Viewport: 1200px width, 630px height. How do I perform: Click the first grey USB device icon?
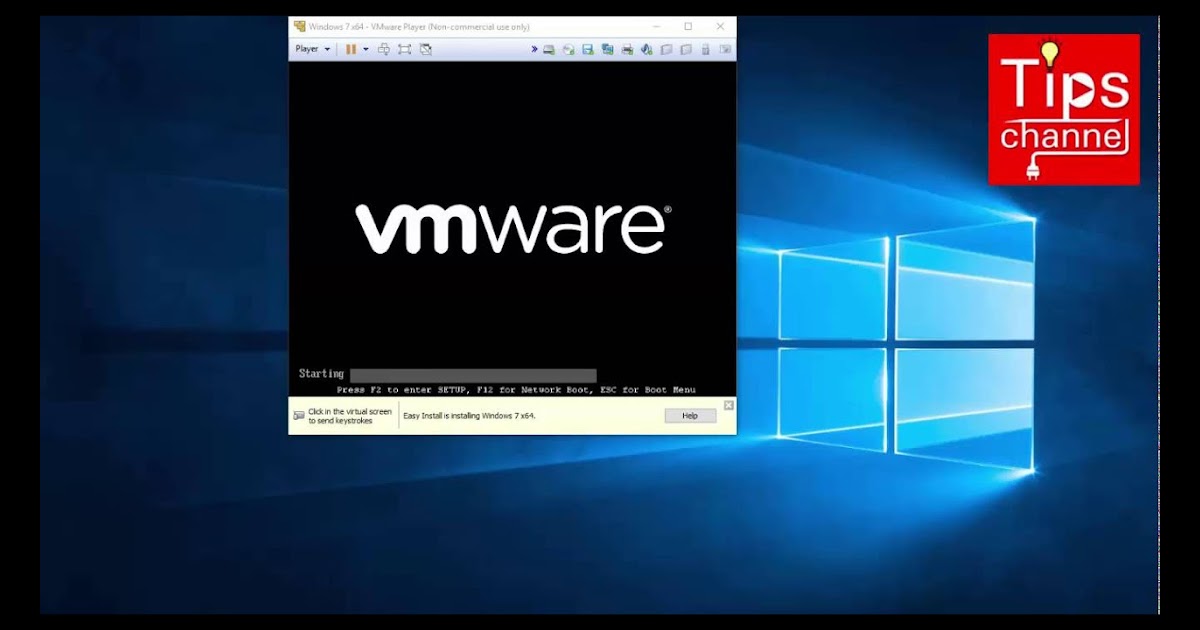point(666,49)
